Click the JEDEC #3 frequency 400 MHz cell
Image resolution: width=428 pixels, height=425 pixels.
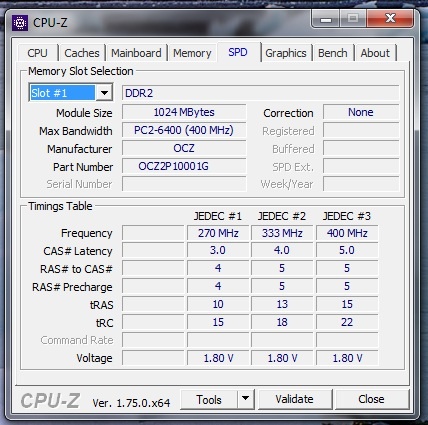pyautogui.click(x=347, y=233)
